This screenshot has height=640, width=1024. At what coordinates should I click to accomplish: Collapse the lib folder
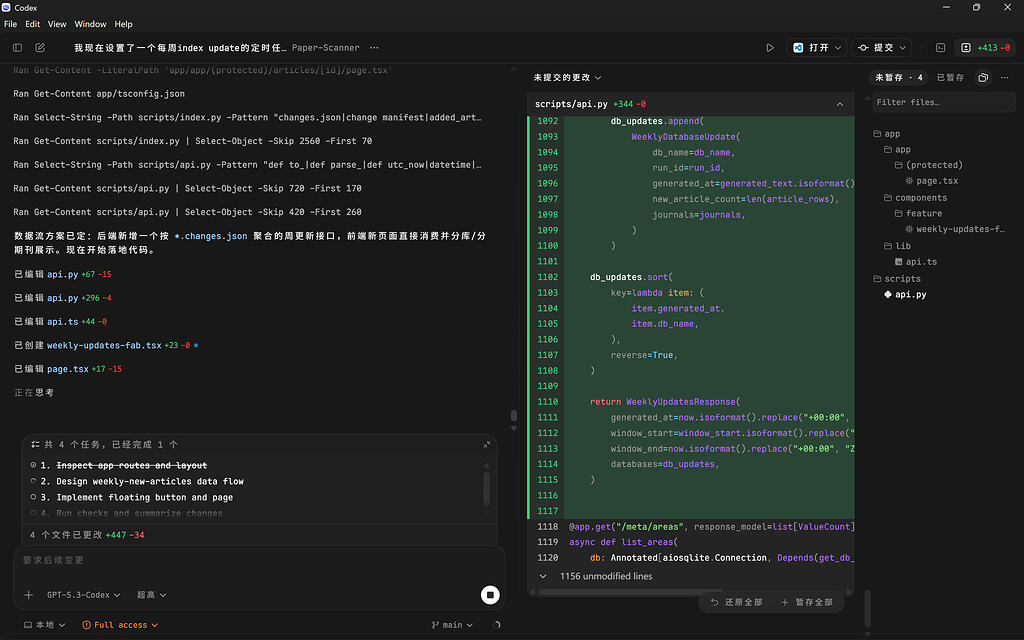(897, 246)
